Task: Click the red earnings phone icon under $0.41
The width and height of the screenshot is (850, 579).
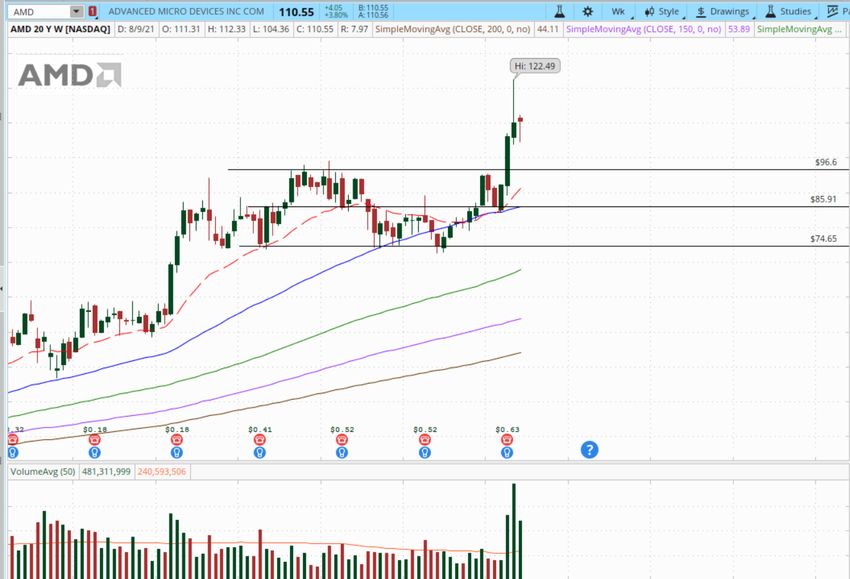Action: point(260,440)
